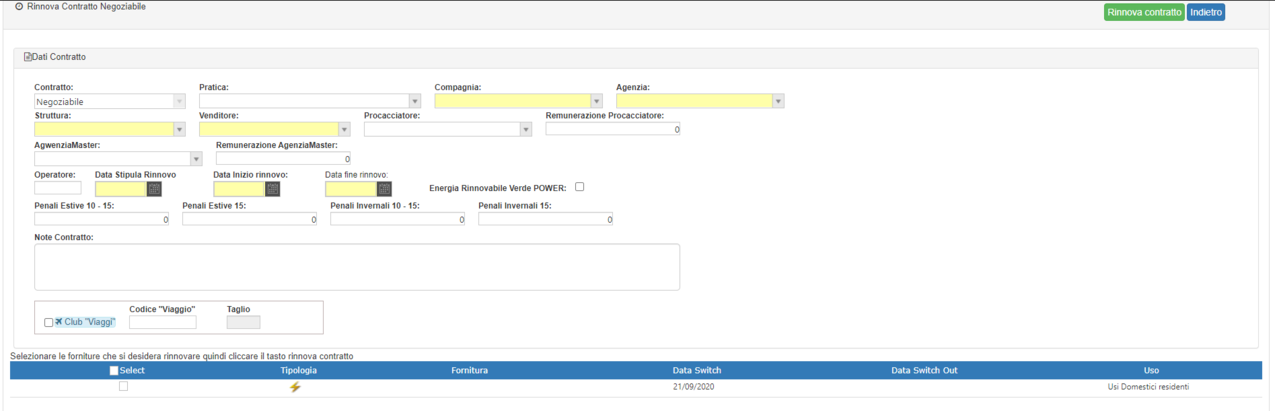
Task: Open the Contratto dropdown showing Negoziabile
Action: 110,101
